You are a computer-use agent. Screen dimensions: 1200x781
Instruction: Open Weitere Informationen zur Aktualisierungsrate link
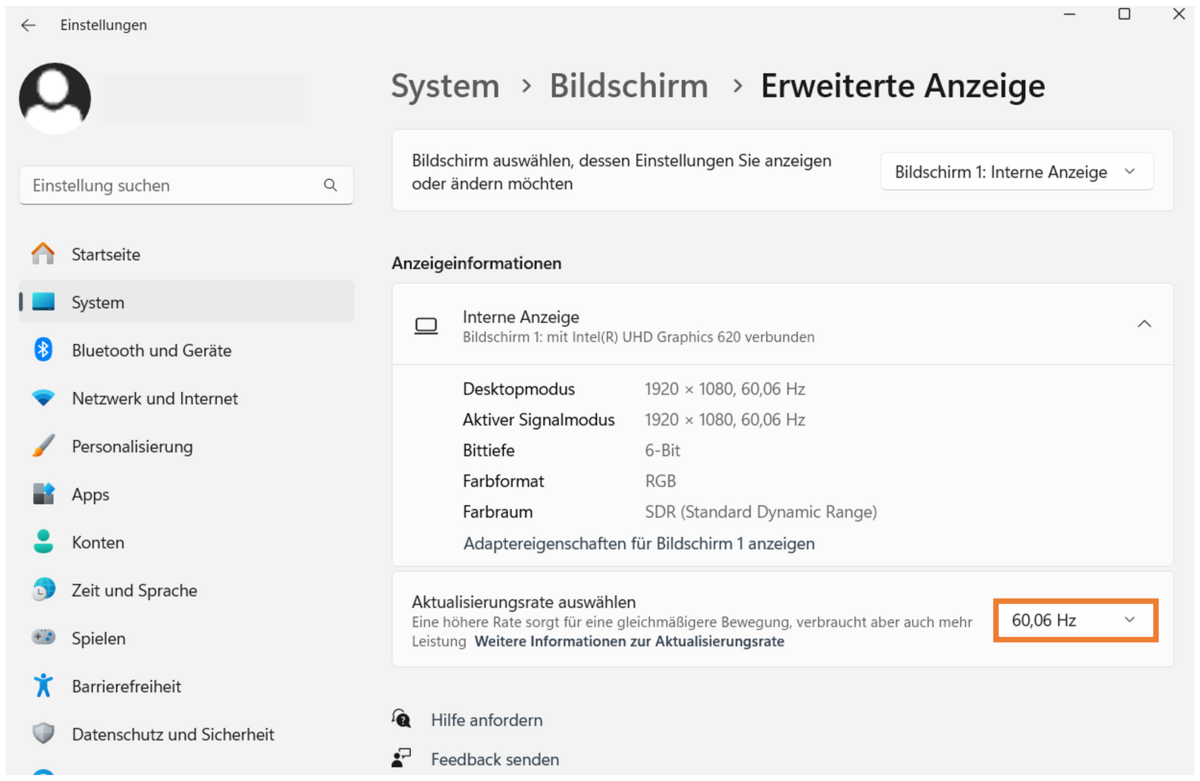point(629,642)
